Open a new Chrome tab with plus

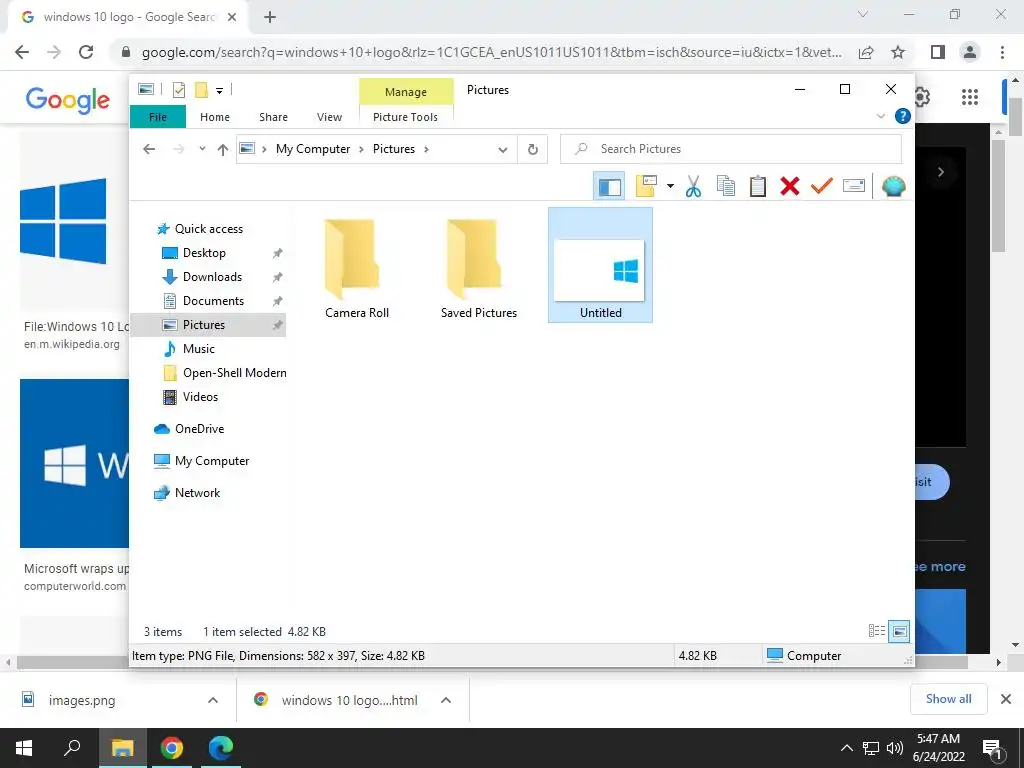(270, 17)
